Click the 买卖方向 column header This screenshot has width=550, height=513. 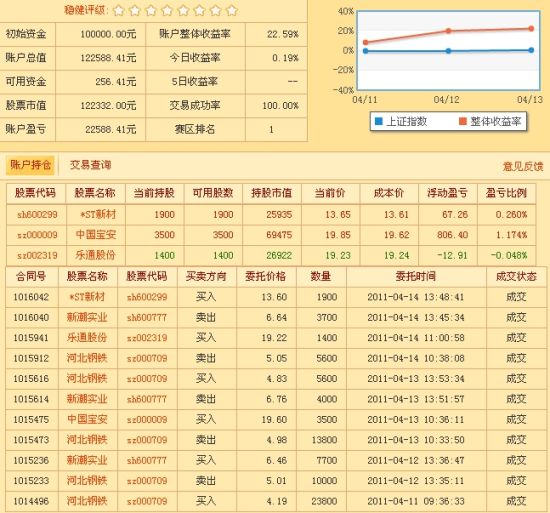point(206,276)
